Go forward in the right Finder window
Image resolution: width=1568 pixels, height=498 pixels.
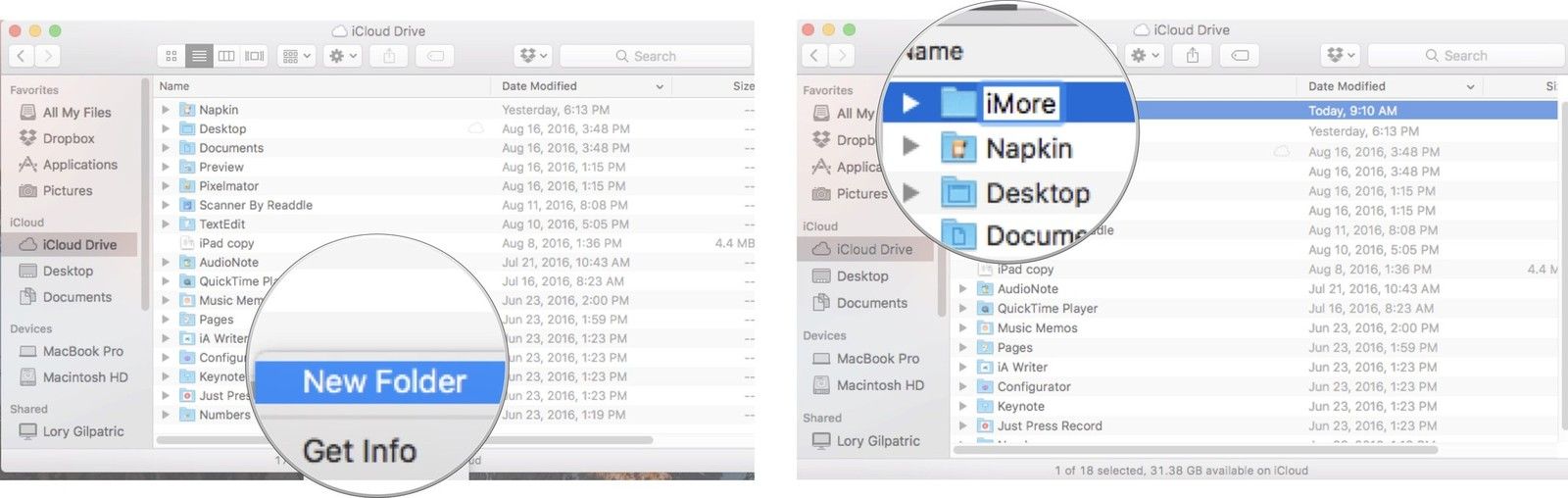[x=841, y=56]
